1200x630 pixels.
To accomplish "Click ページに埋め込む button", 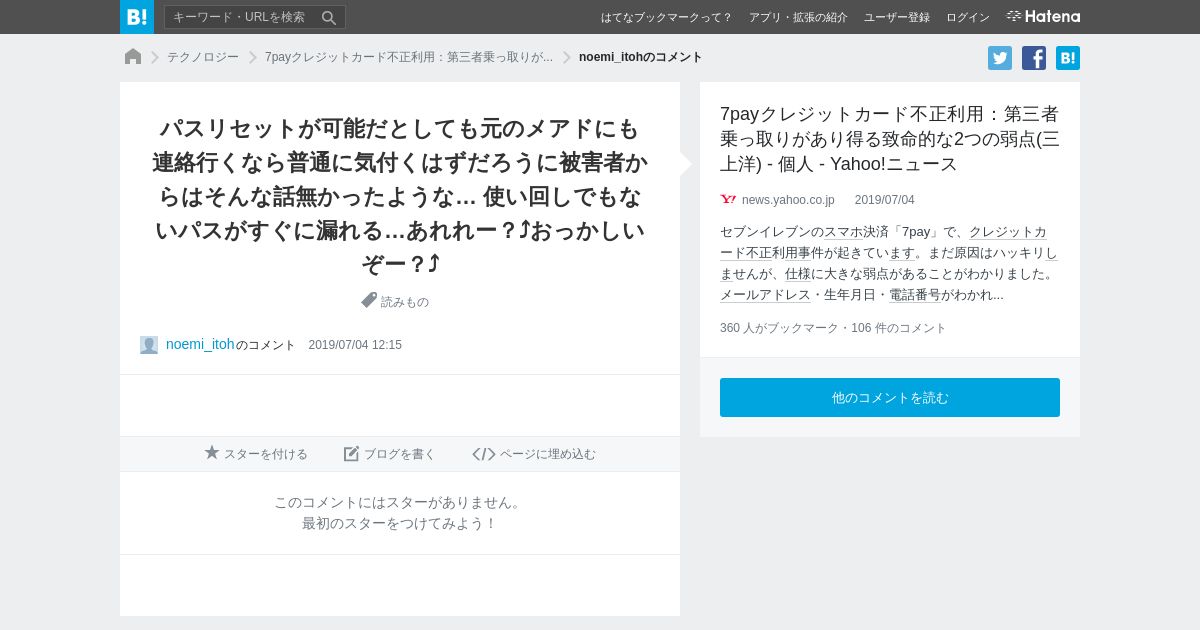I will pos(534,454).
